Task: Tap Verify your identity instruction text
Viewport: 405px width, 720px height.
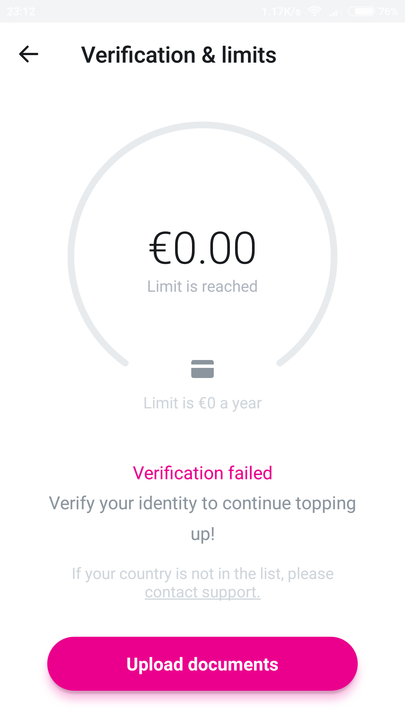Action: tap(202, 518)
